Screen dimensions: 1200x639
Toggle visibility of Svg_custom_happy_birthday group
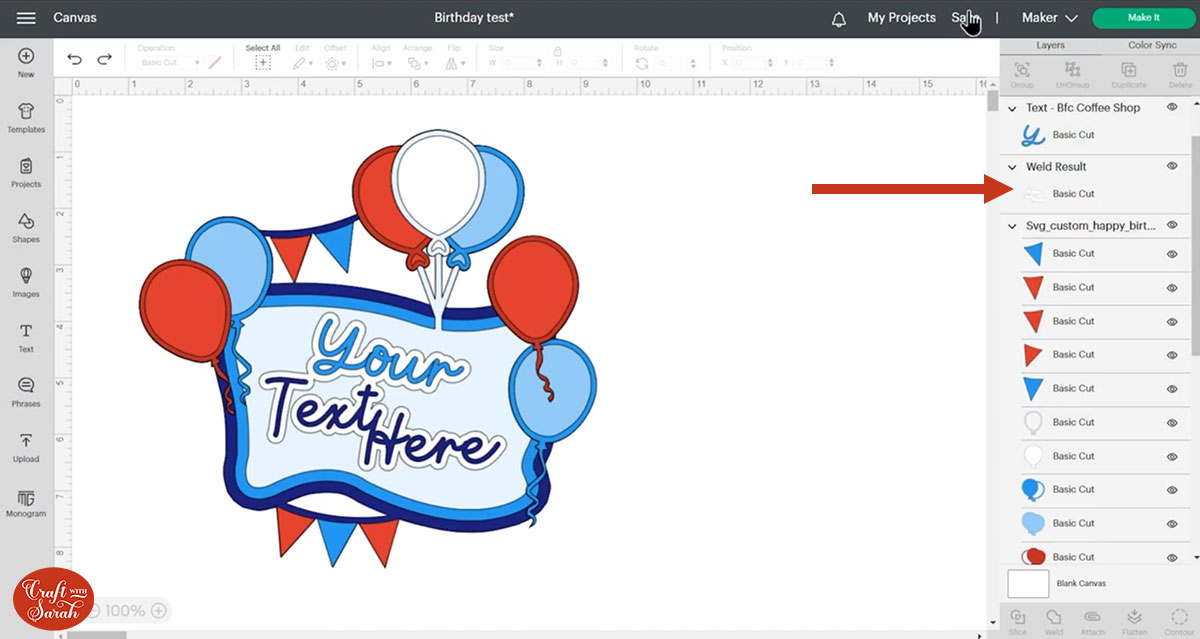tap(1172, 225)
